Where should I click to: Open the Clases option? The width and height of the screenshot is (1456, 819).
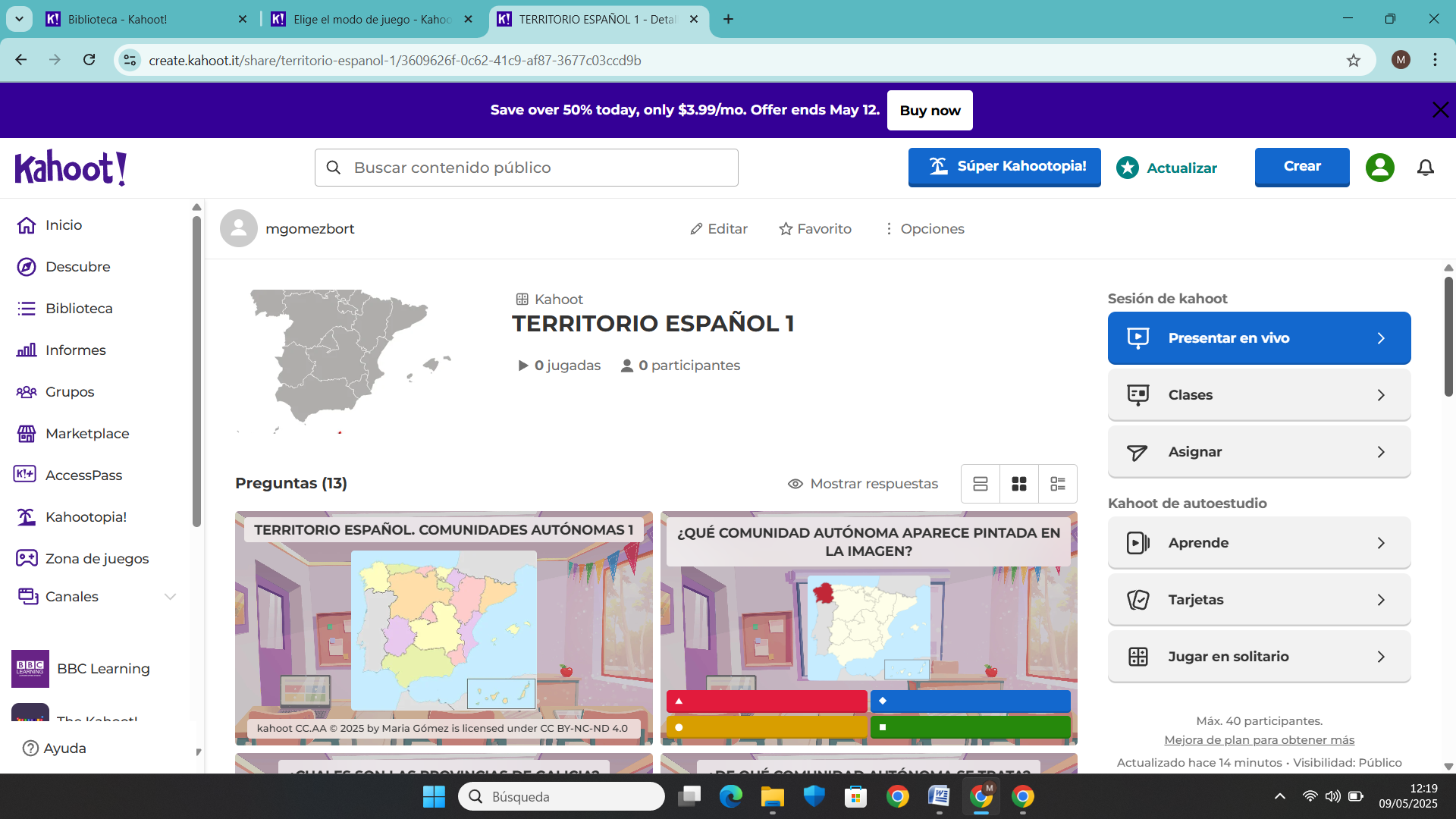click(x=1259, y=395)
